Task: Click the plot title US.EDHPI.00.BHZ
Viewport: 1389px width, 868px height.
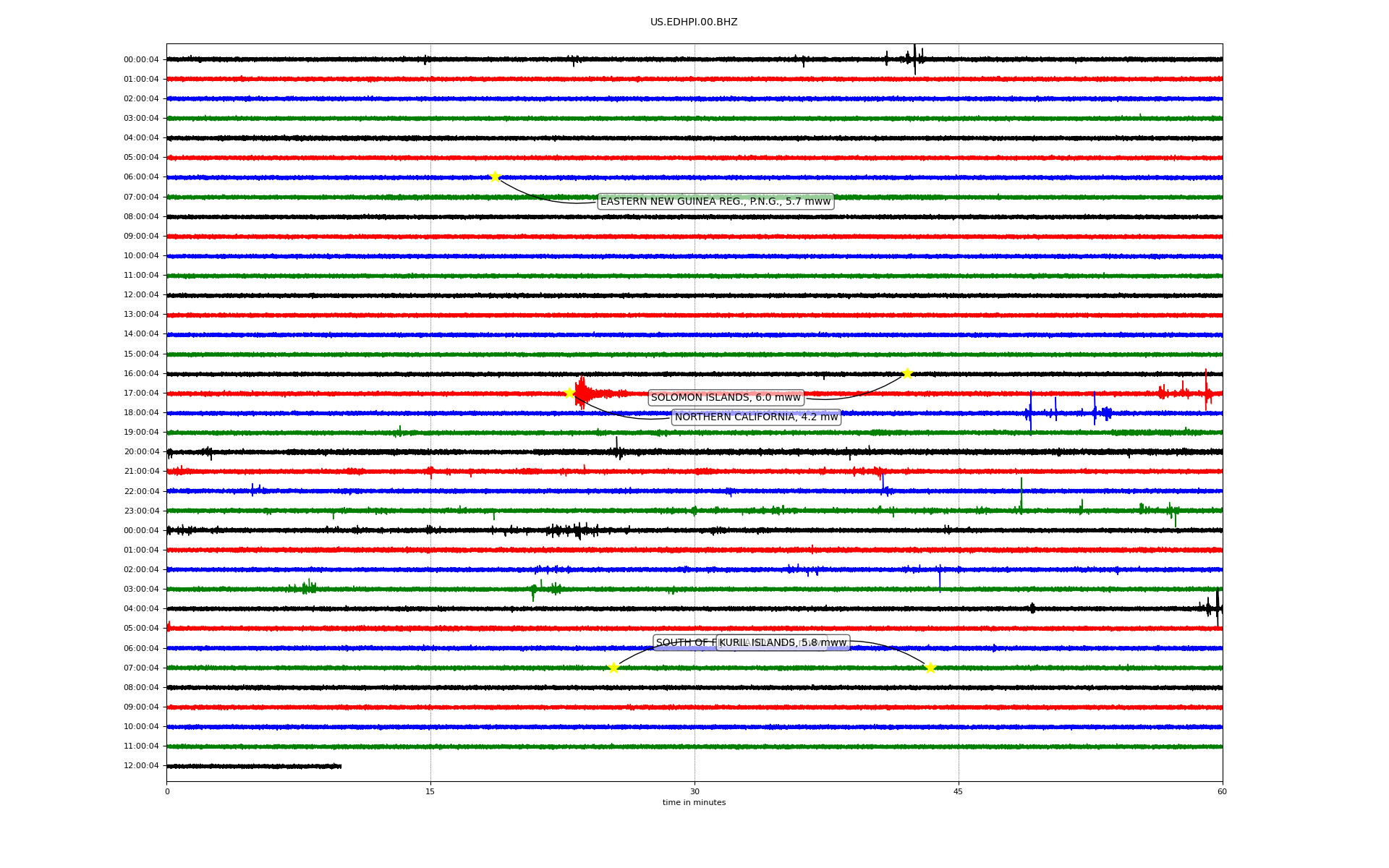Action: [694, 22]
